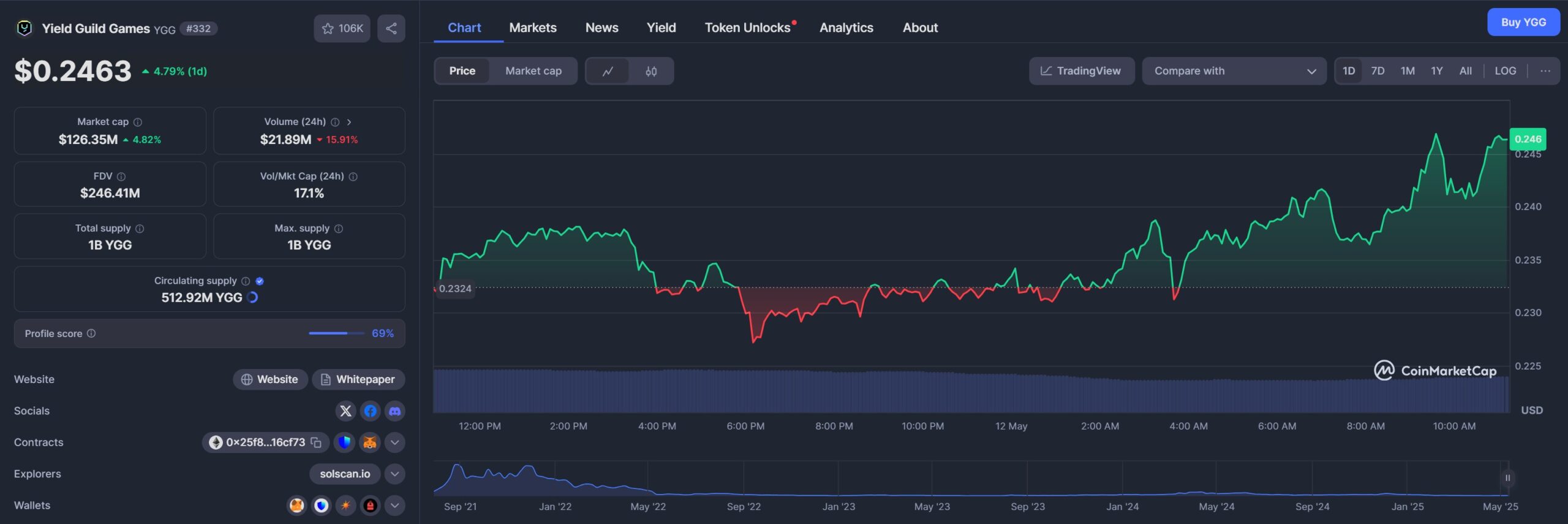Expand more explorers chevron
The image size is (1568, 524).
point(395,474)
